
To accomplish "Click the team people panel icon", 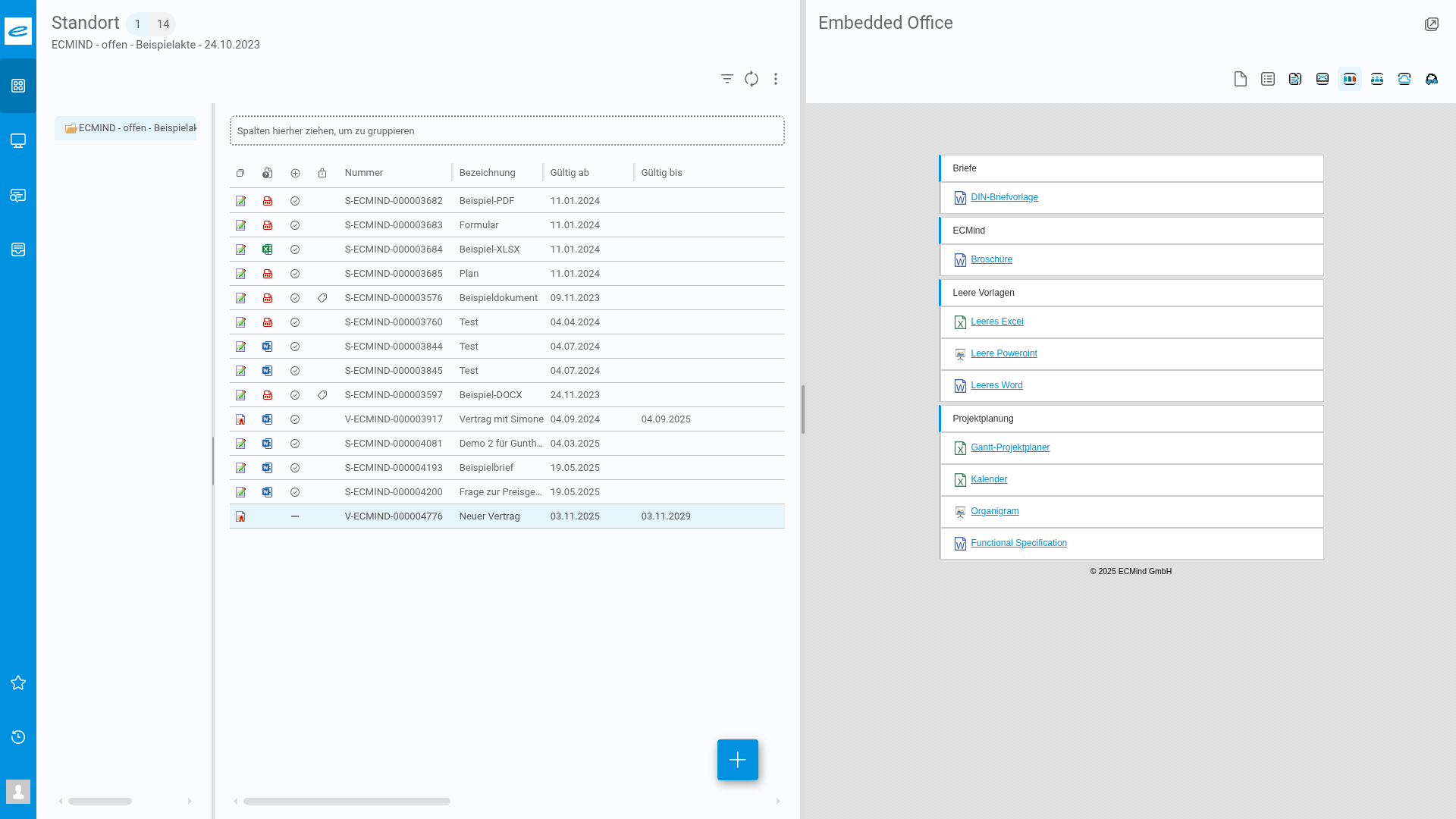I will [1376, 79].
